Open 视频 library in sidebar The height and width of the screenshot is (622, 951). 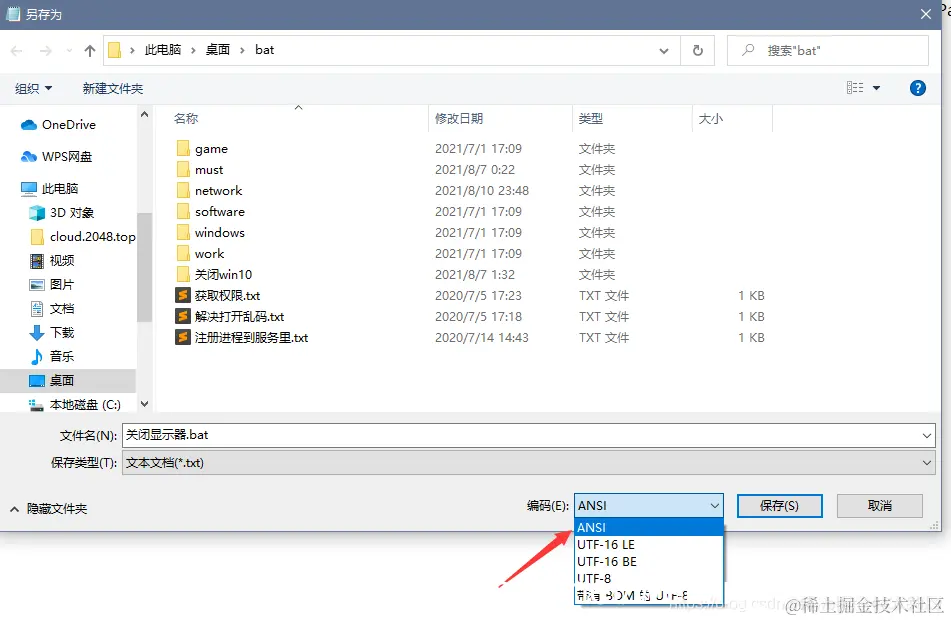point(52,261)
